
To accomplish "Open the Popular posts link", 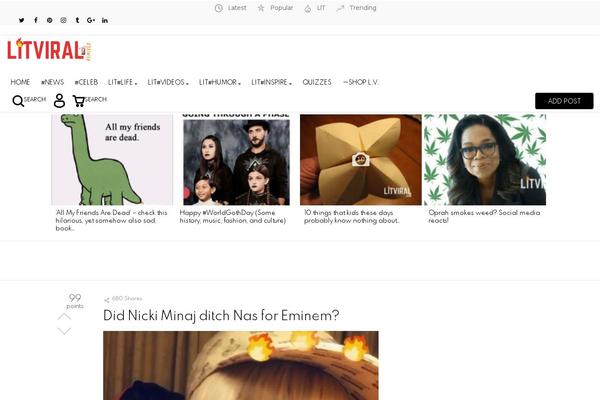I will pyautogui.click(x=281, y=8).
